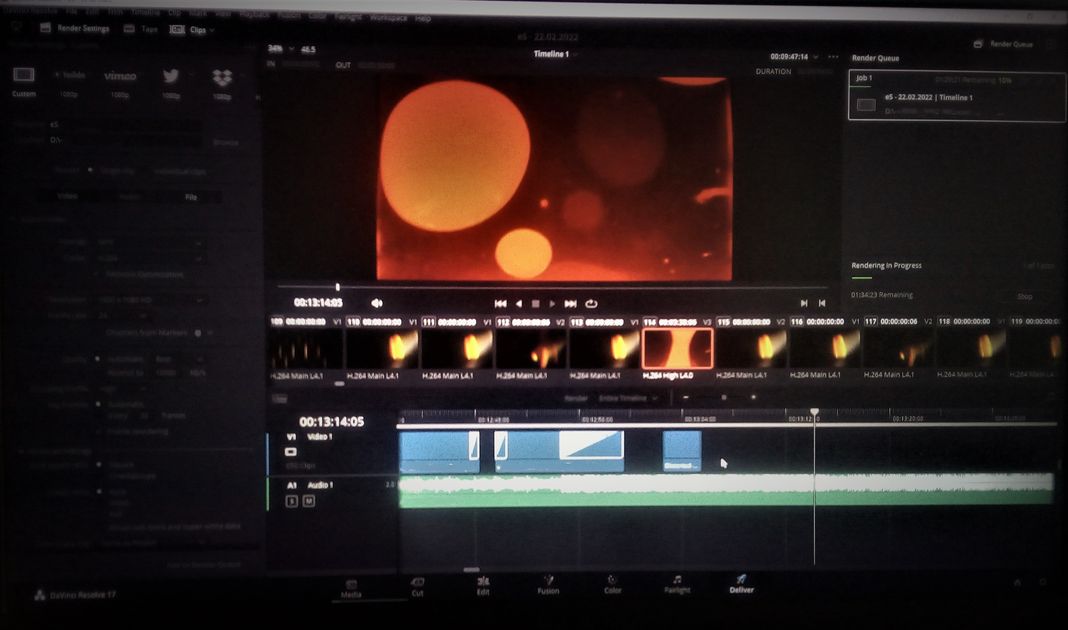Toggle loop playback in the viewer

click(592, 303)
